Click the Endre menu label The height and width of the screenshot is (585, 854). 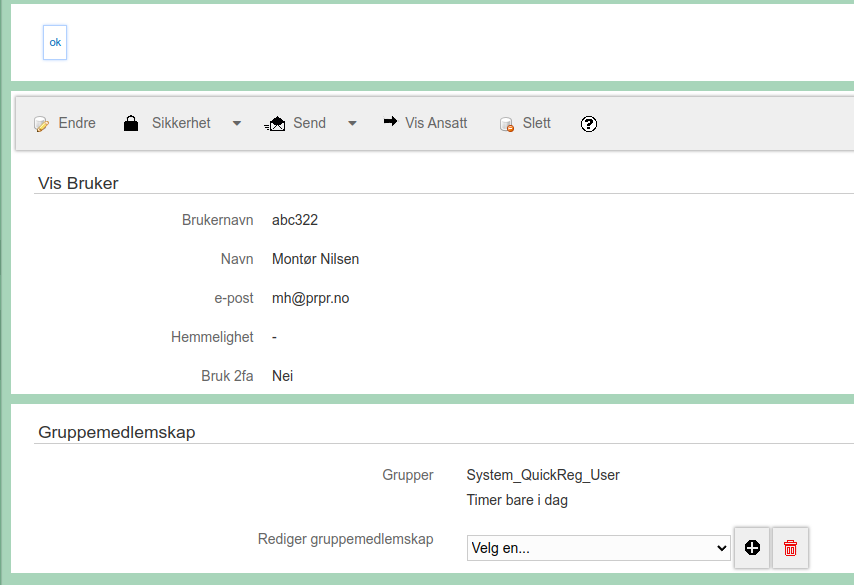(x=77, y=123)
